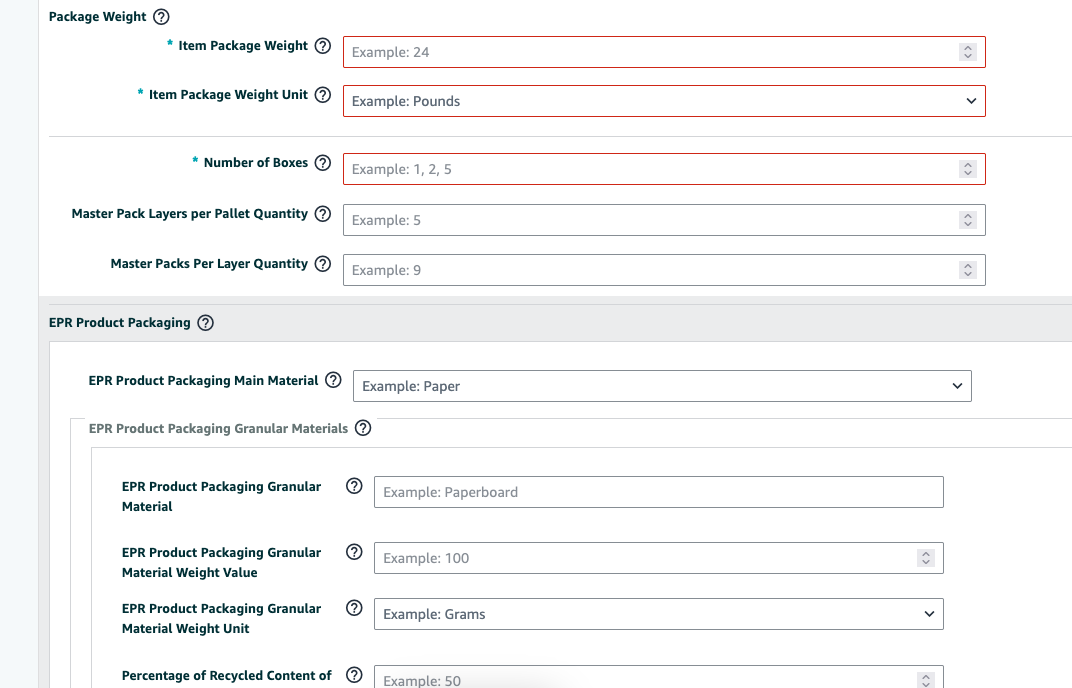Expand the Item Package Weight Unit dropdown
Image resolution: width=1072 pixels, height=688 pixels.
664,101
